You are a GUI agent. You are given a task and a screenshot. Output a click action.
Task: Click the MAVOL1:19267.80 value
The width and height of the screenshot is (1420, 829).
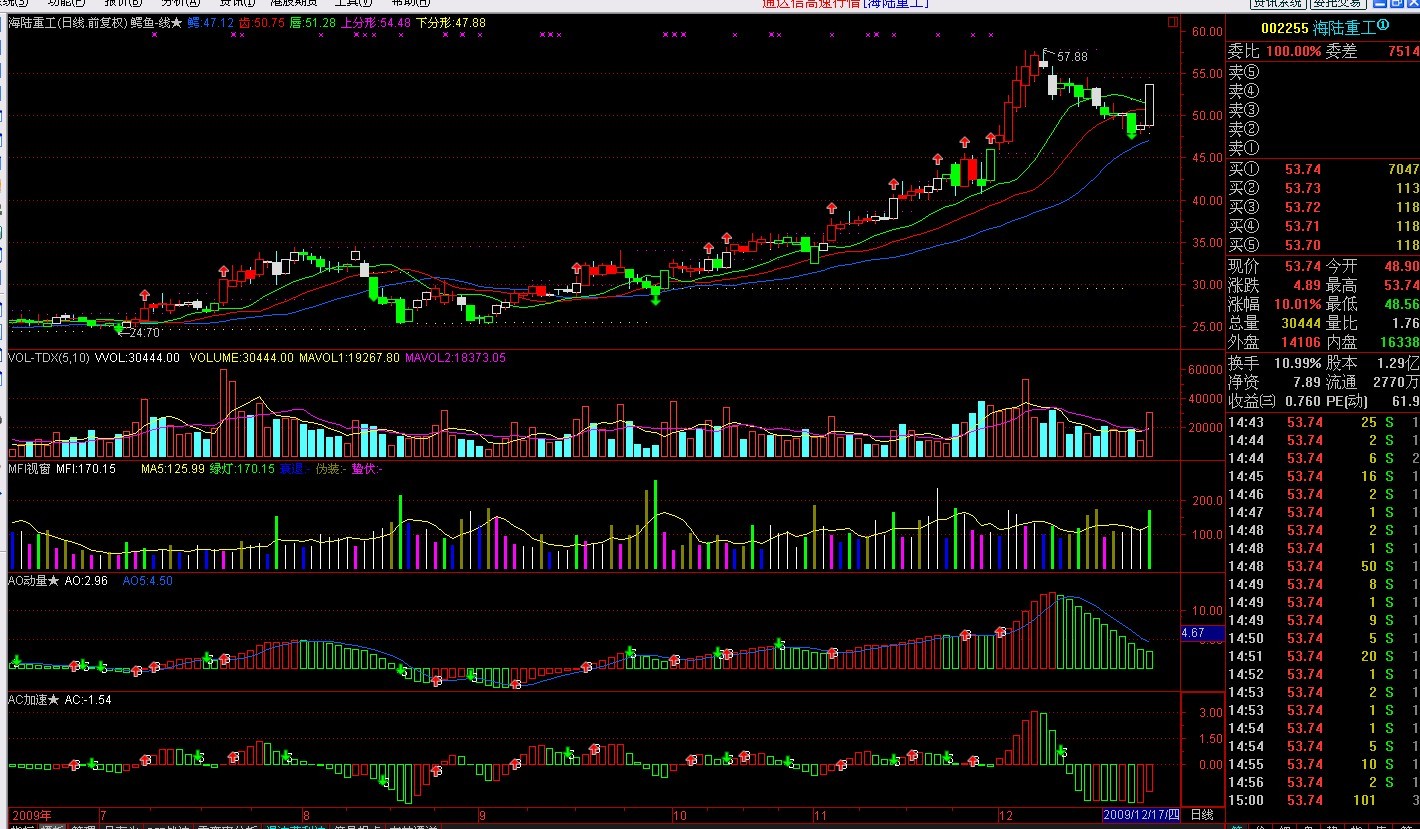[348, 357]
